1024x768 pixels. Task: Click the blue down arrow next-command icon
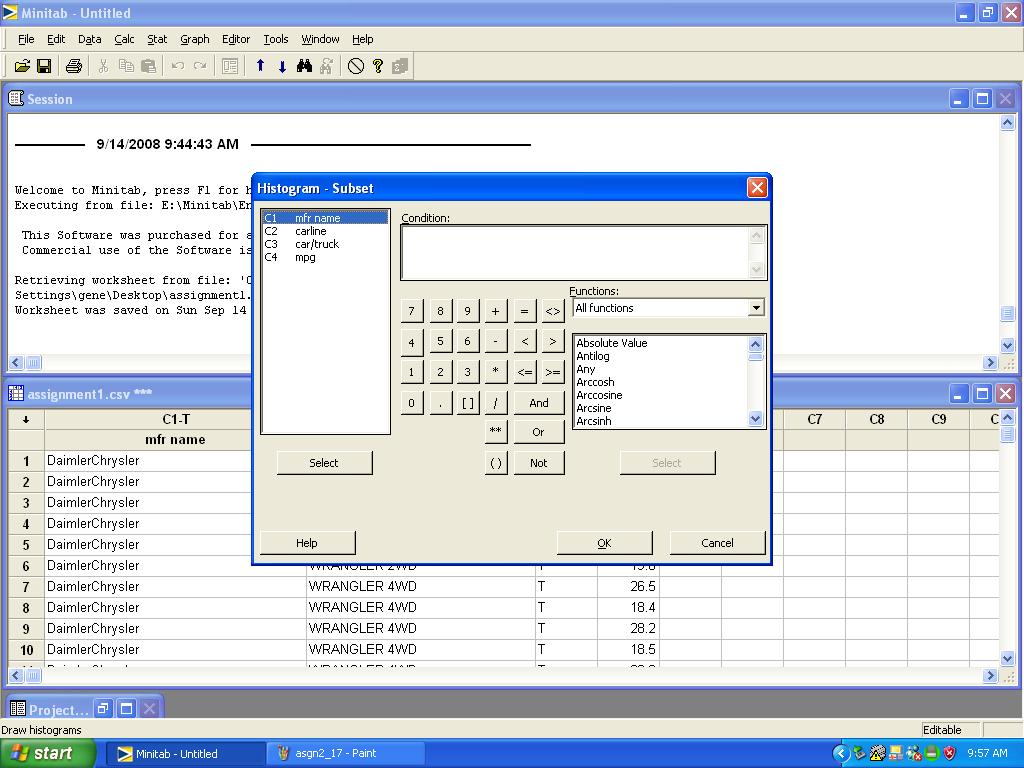click(282, 66)
